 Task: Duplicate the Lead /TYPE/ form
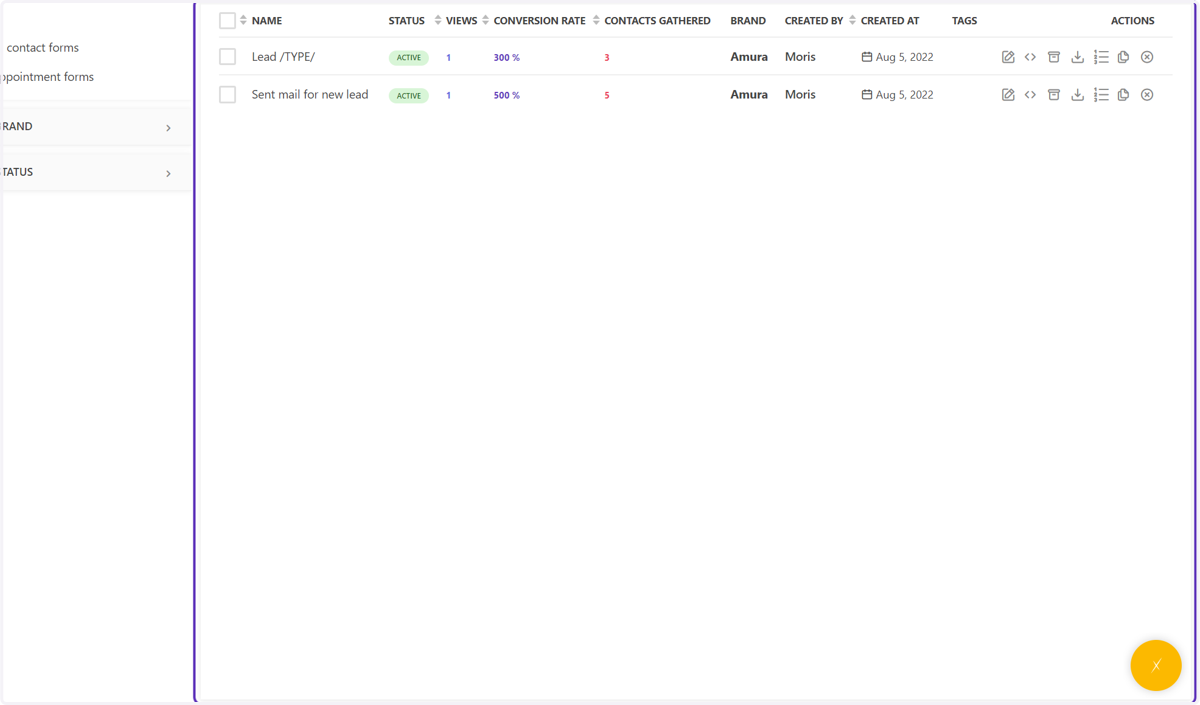point(1123,57)
